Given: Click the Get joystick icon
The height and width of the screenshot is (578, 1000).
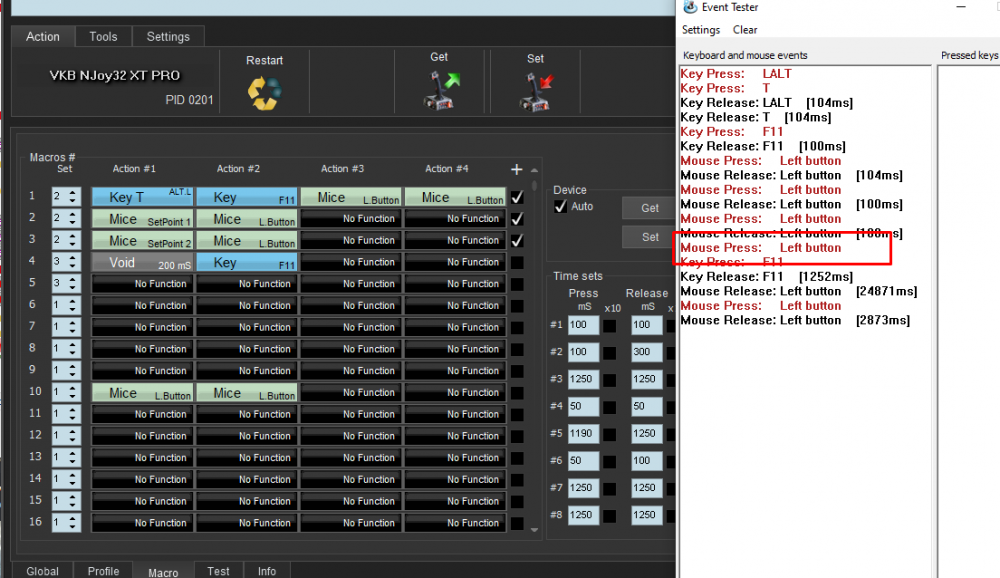Looking at the screenshot, I should click(x=441, y=90).
